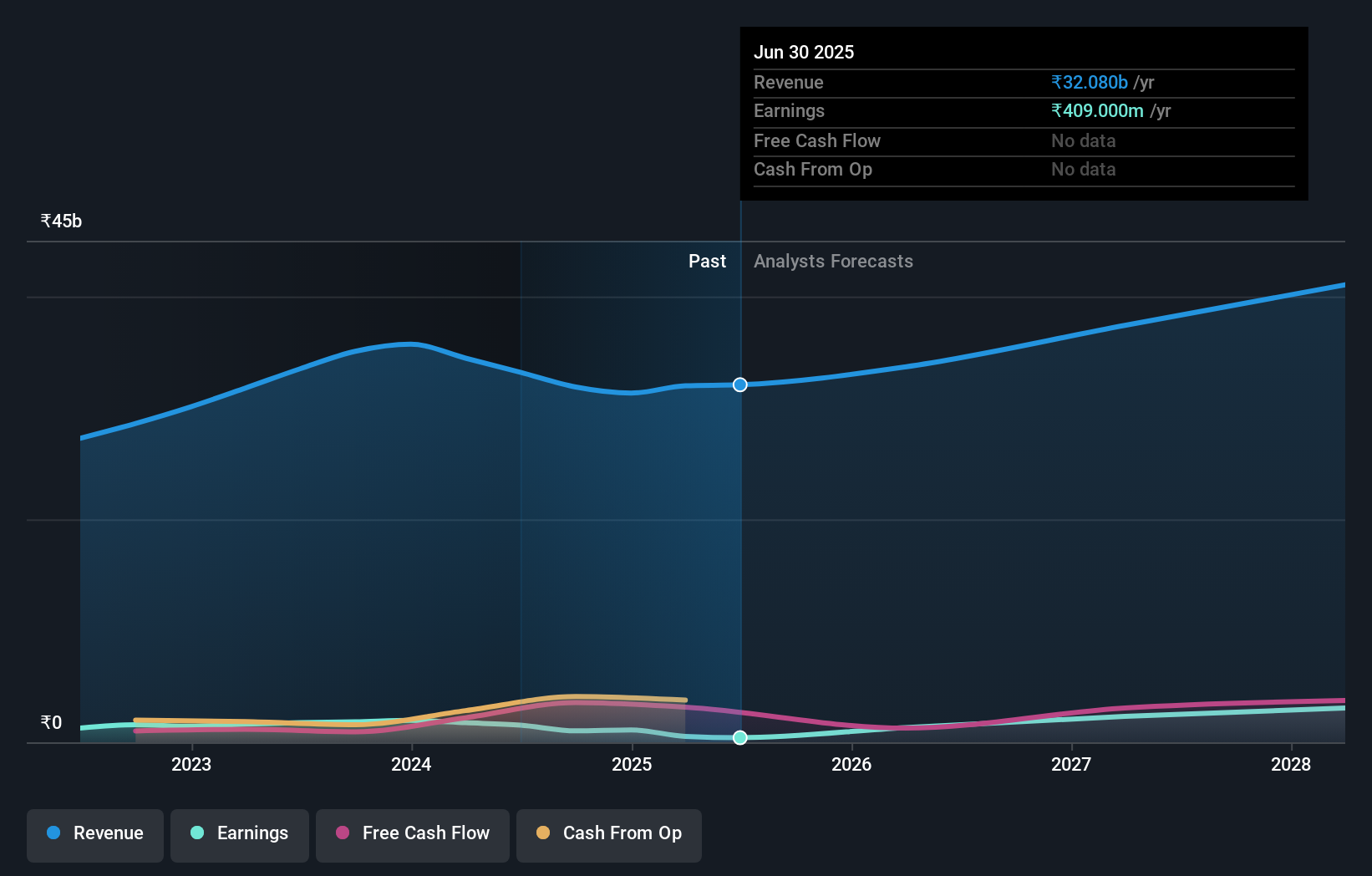Viewport: 1372px width, 876px height.
Task: Click the blue Revenue legend dot
Action: (x=53, y=833)
